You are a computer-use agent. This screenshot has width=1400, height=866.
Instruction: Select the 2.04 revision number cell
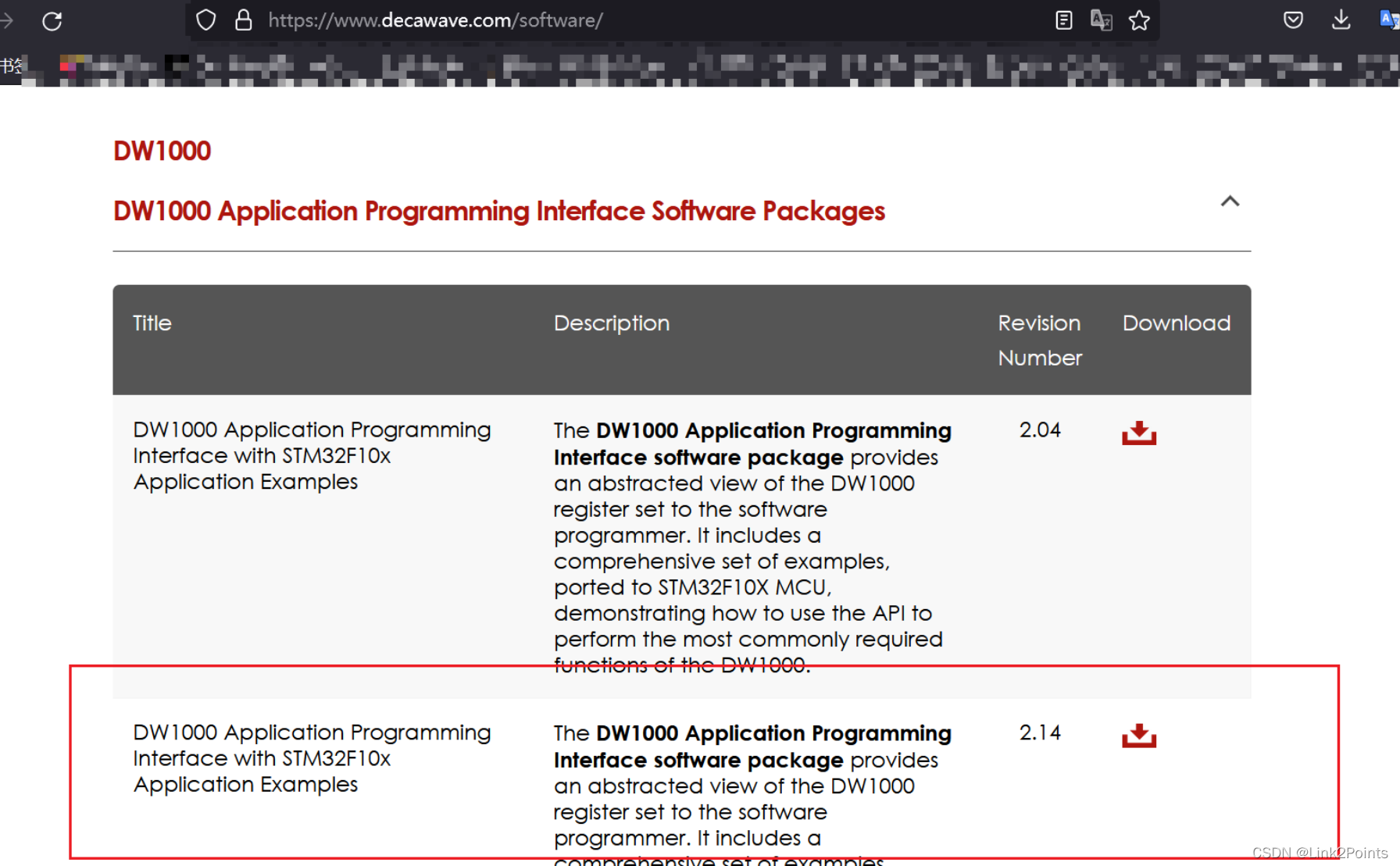pos(1040,430)
